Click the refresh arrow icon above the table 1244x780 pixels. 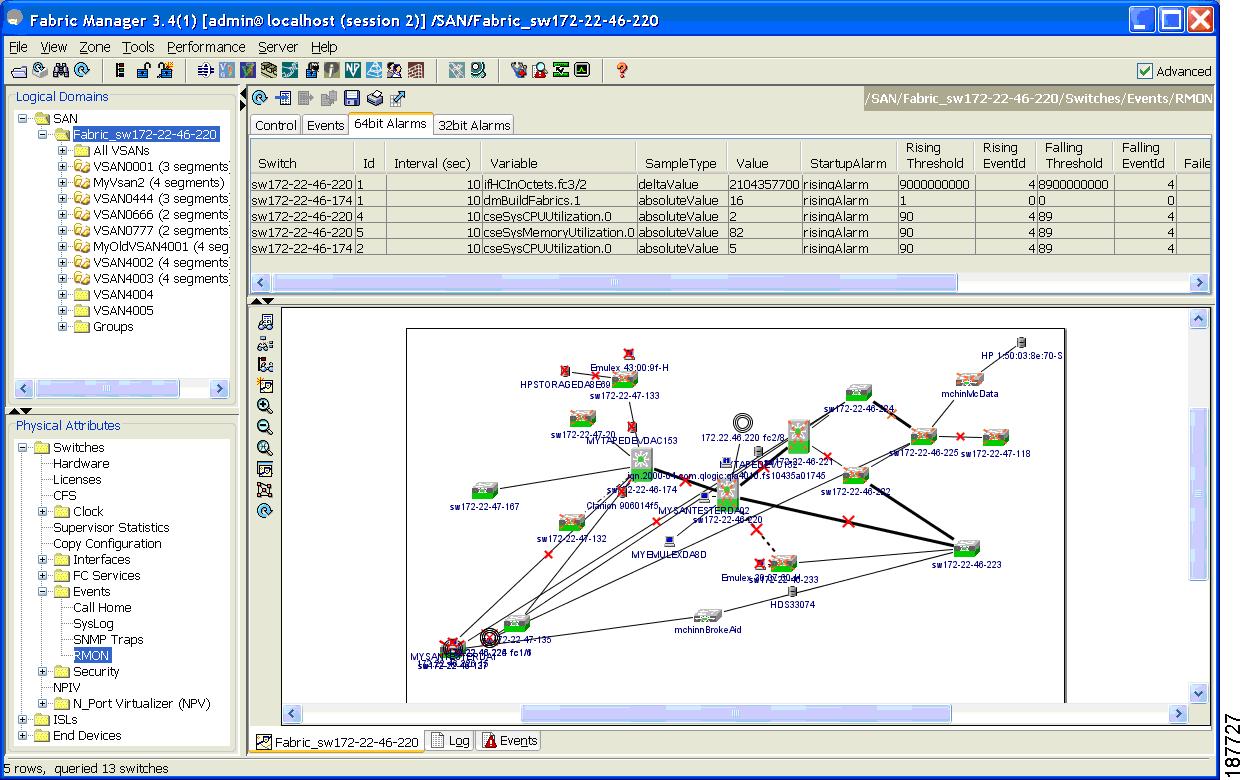pyautogui.click(x=259, y=97)
